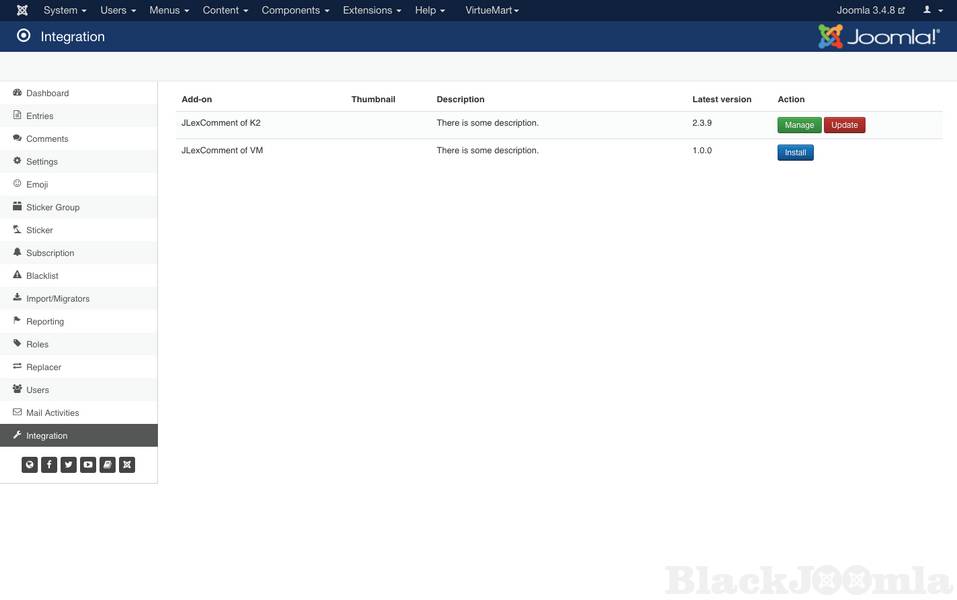Open the Facebook link icon in sidebar
This screenshot has height=600, width=957.
pyautogui.click(x=49, y=465)
